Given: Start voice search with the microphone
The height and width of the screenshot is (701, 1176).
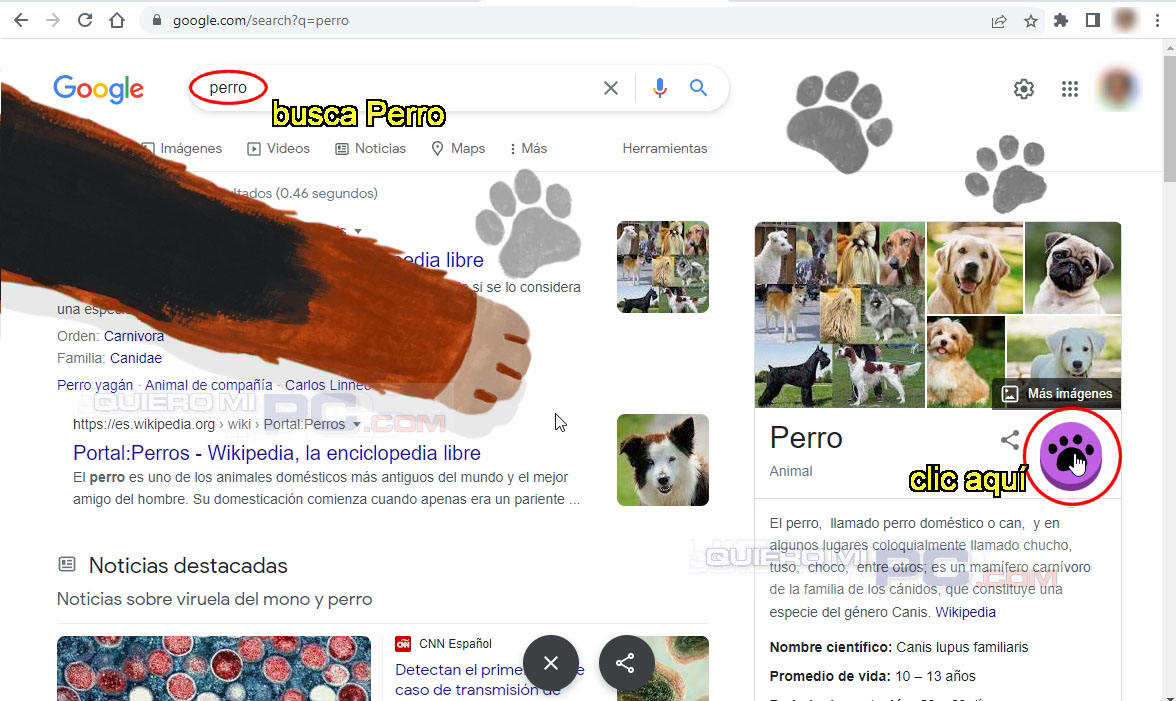Looking at the screenshot, I should 659,88.
